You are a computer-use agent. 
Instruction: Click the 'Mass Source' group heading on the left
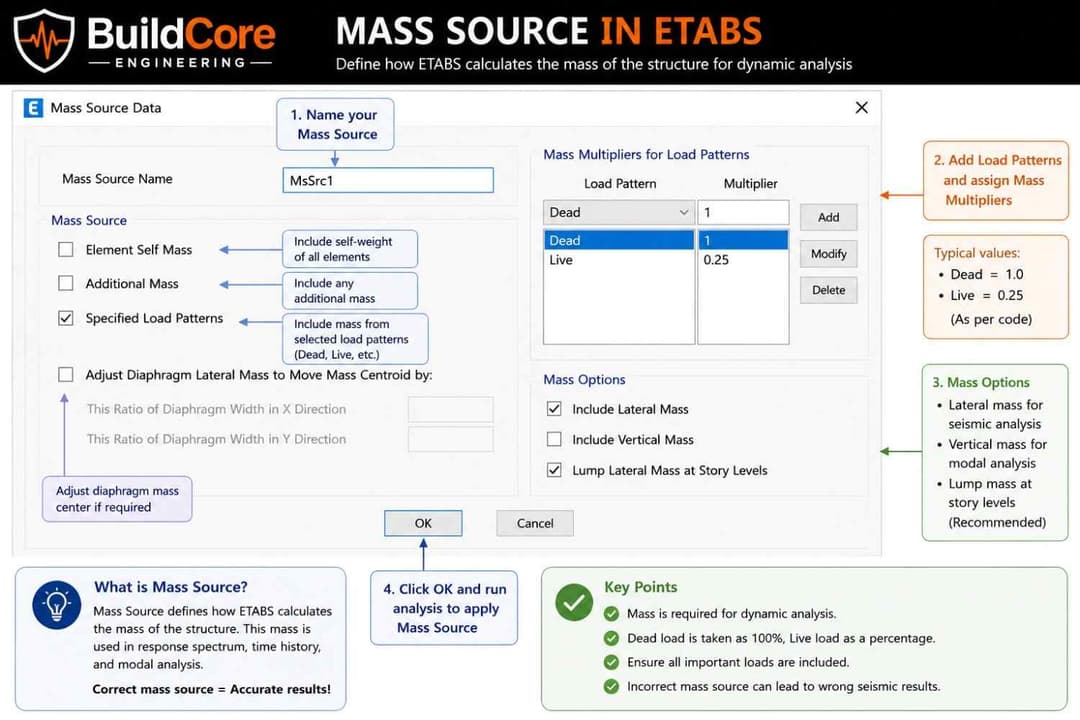pyautogui.click(x=89, y=220)
